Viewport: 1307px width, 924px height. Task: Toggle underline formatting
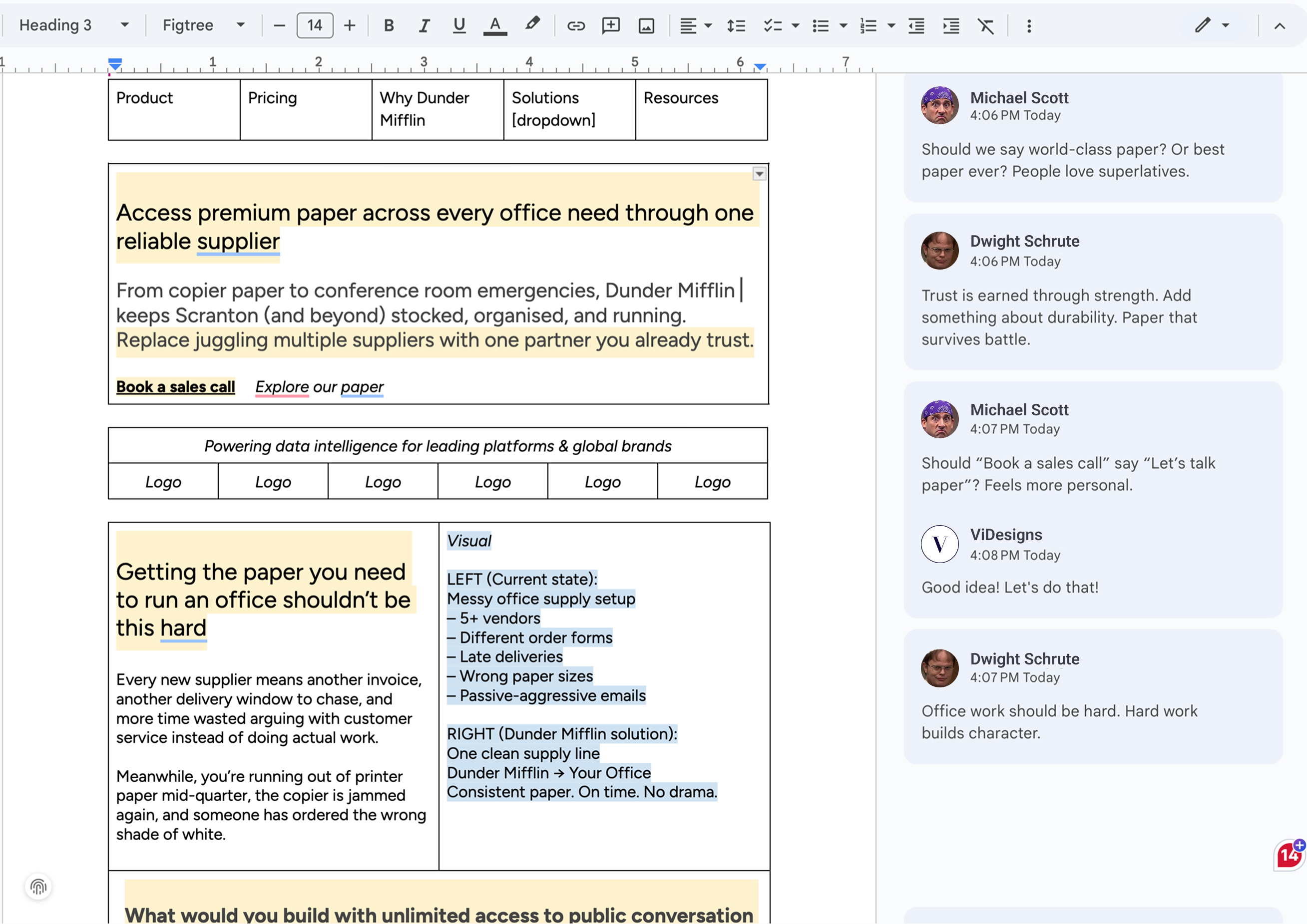(459, 25)
